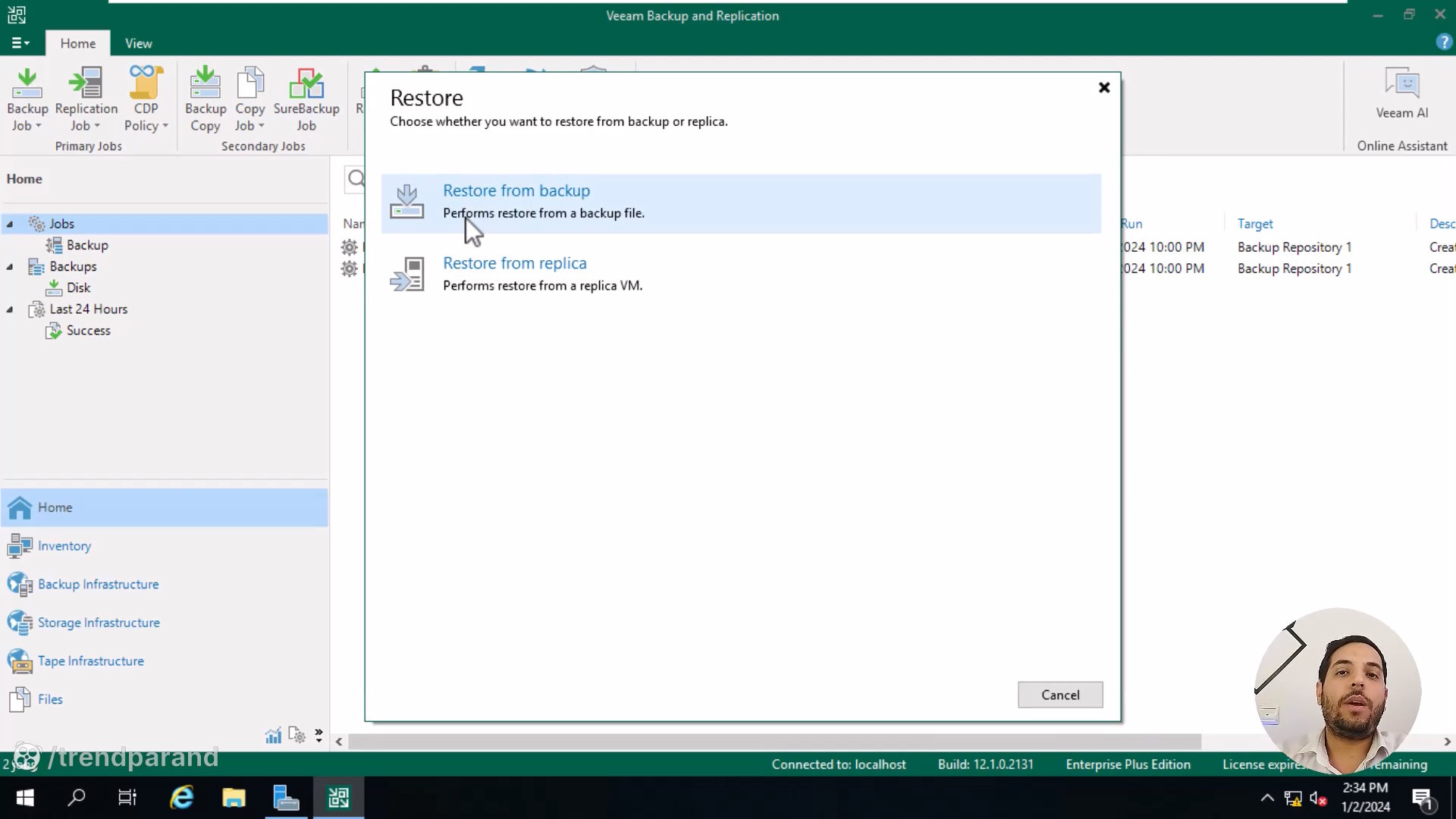Image resolution: width=1456 pixels, height=819 pixels.
Task: Open the notification center icon
Action: (x=1422, y=798)
